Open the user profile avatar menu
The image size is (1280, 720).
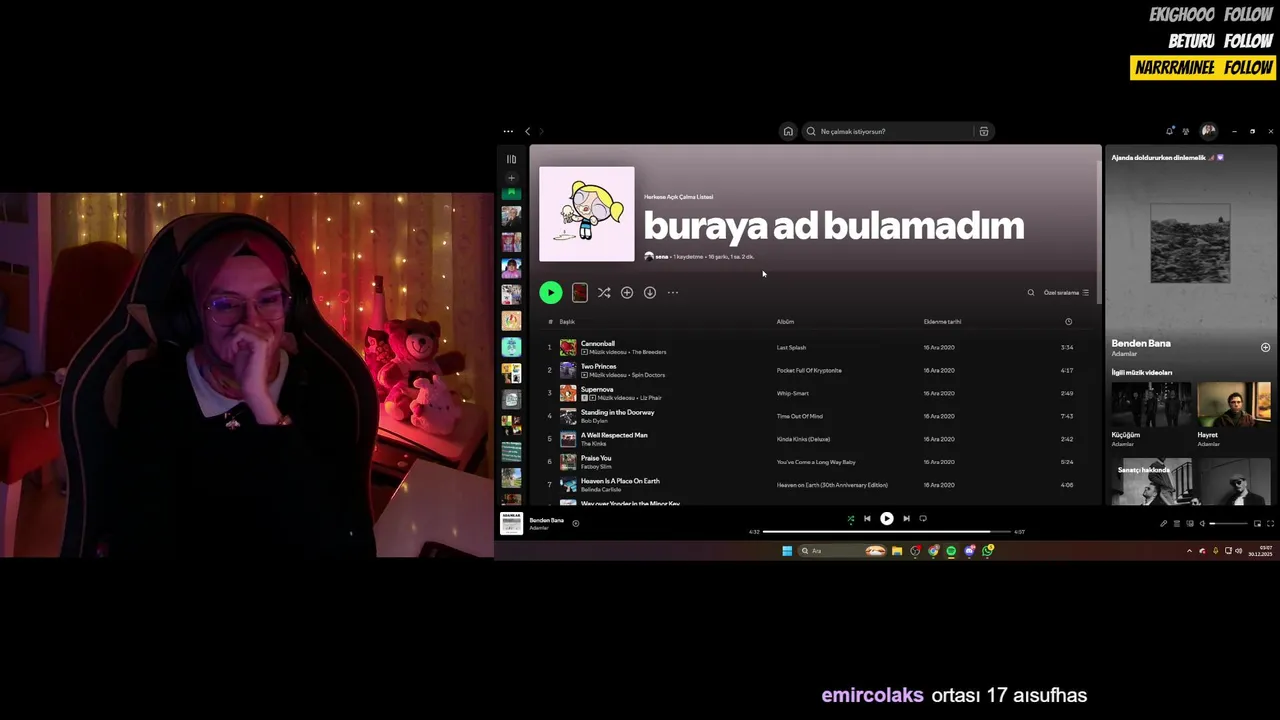[1209, 131]
